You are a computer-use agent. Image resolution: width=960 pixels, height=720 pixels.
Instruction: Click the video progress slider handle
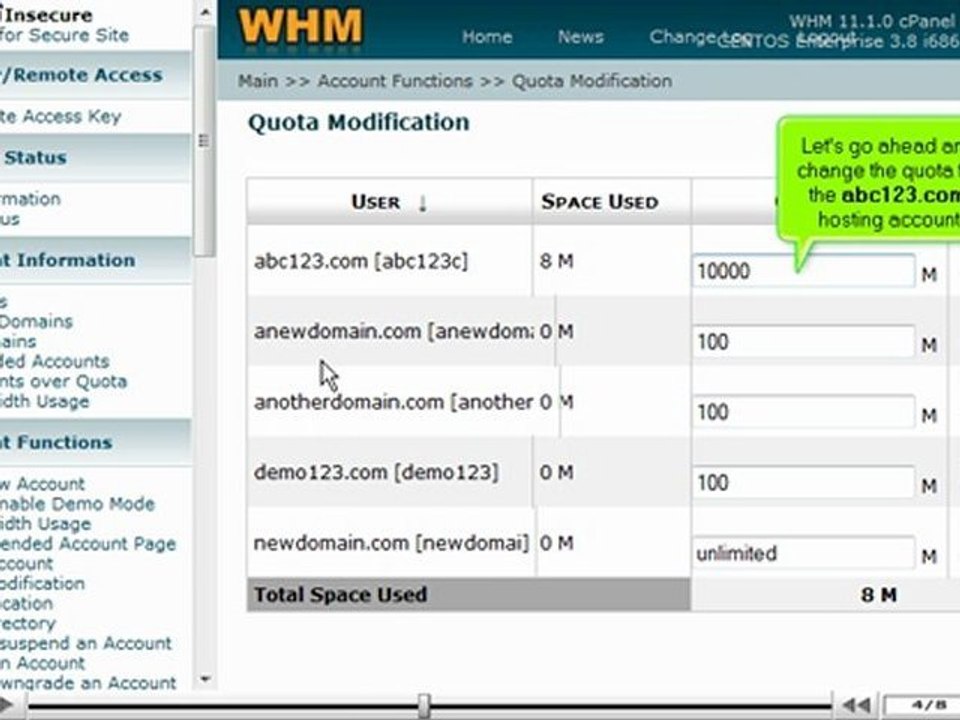pyautogui.click(x=424, y=707)
